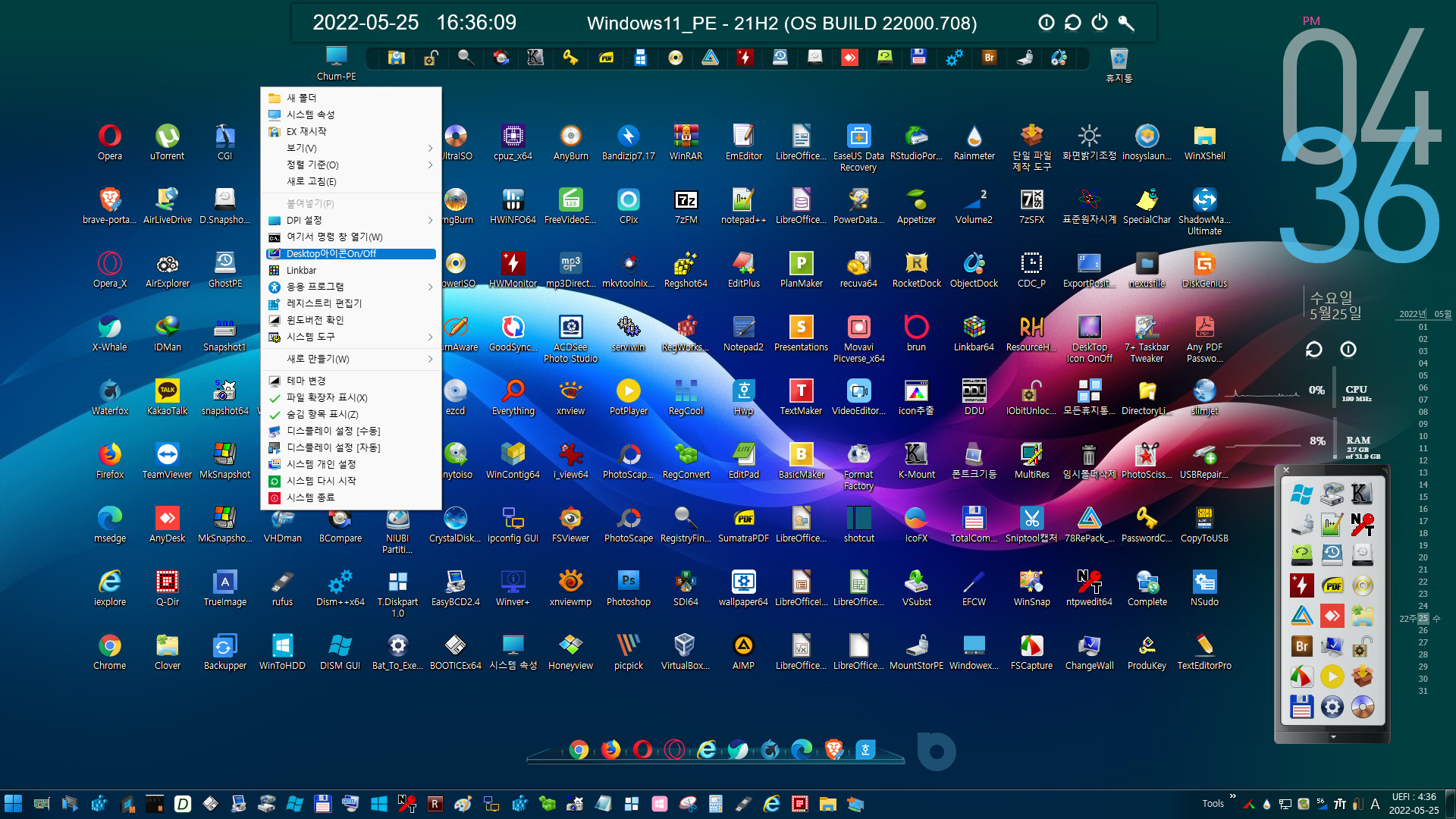Close the floating launcher panel
Image resolution: width=1456 pixels, height=819 pixels.
click(x=1286, y=470)
